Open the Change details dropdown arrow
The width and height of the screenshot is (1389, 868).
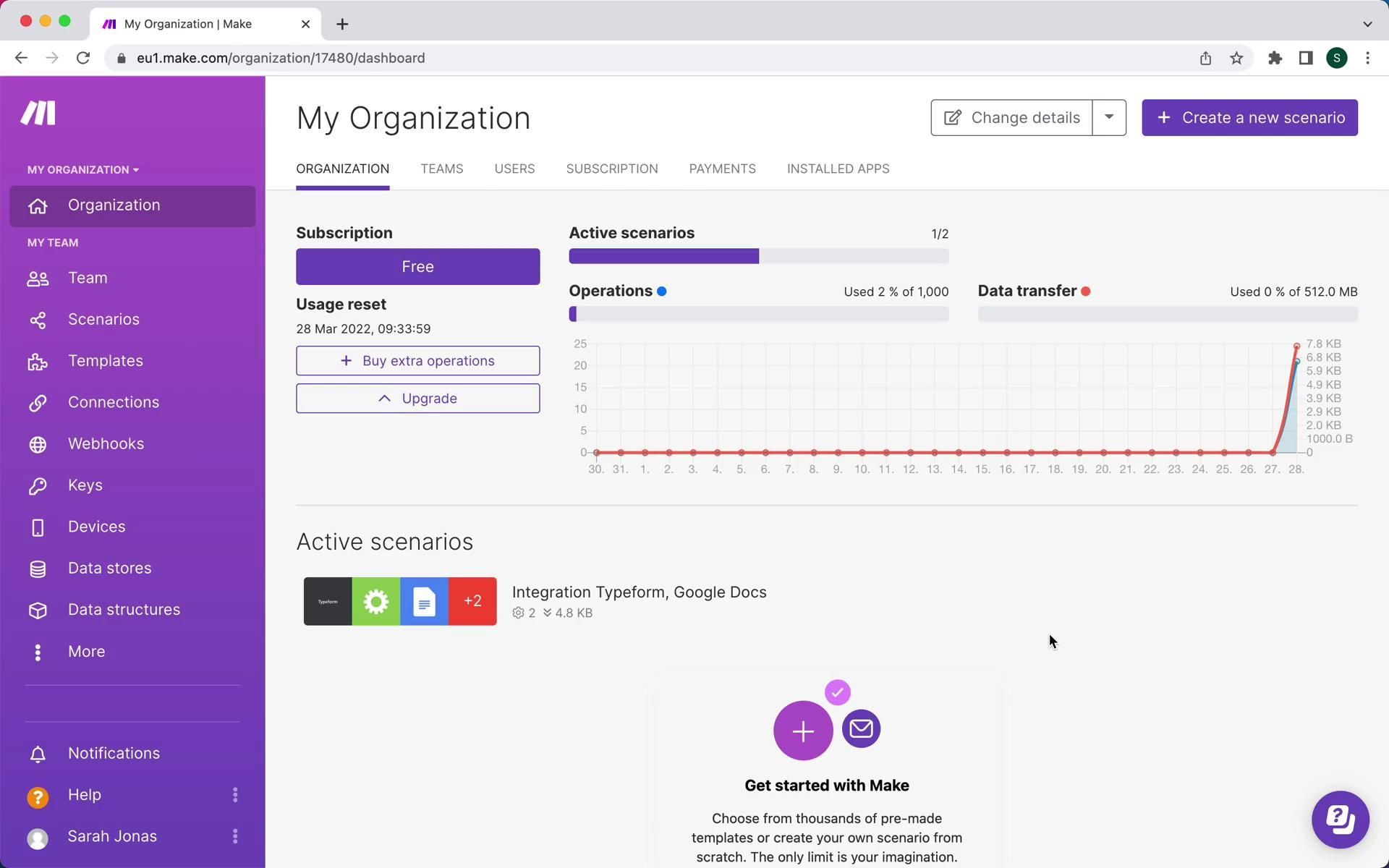1108,118
